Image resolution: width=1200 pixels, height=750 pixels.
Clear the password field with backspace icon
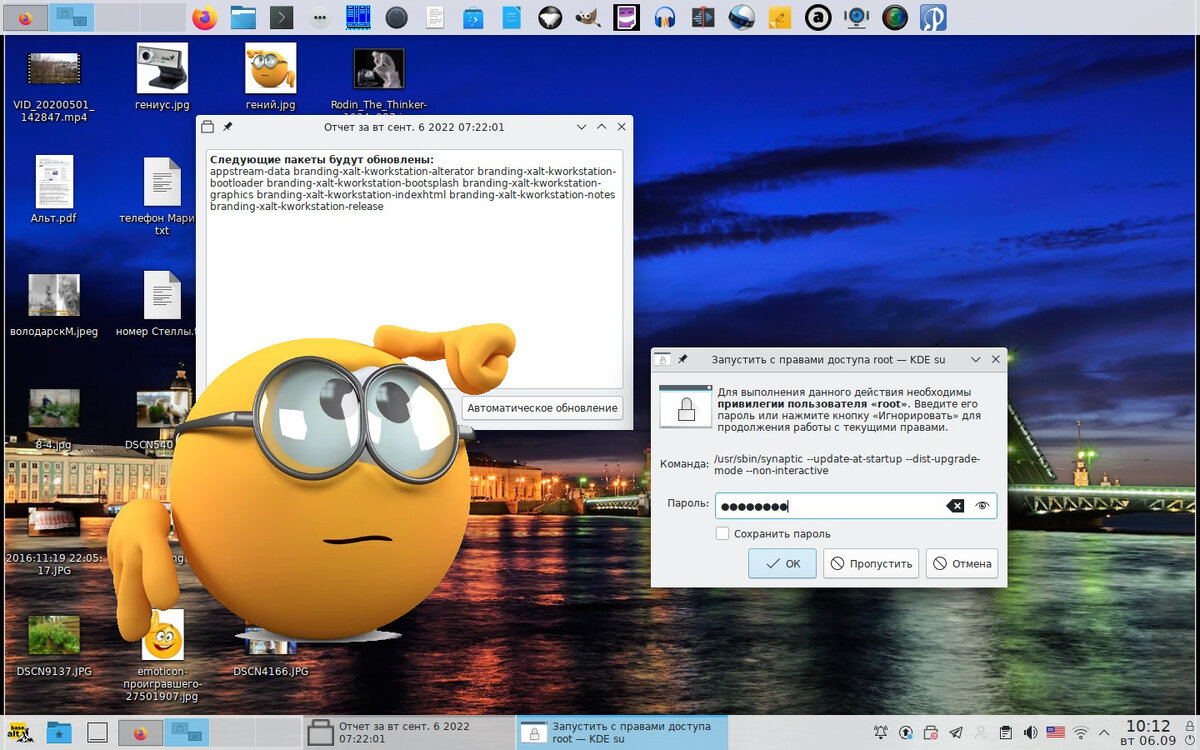[x=955, y=506]
